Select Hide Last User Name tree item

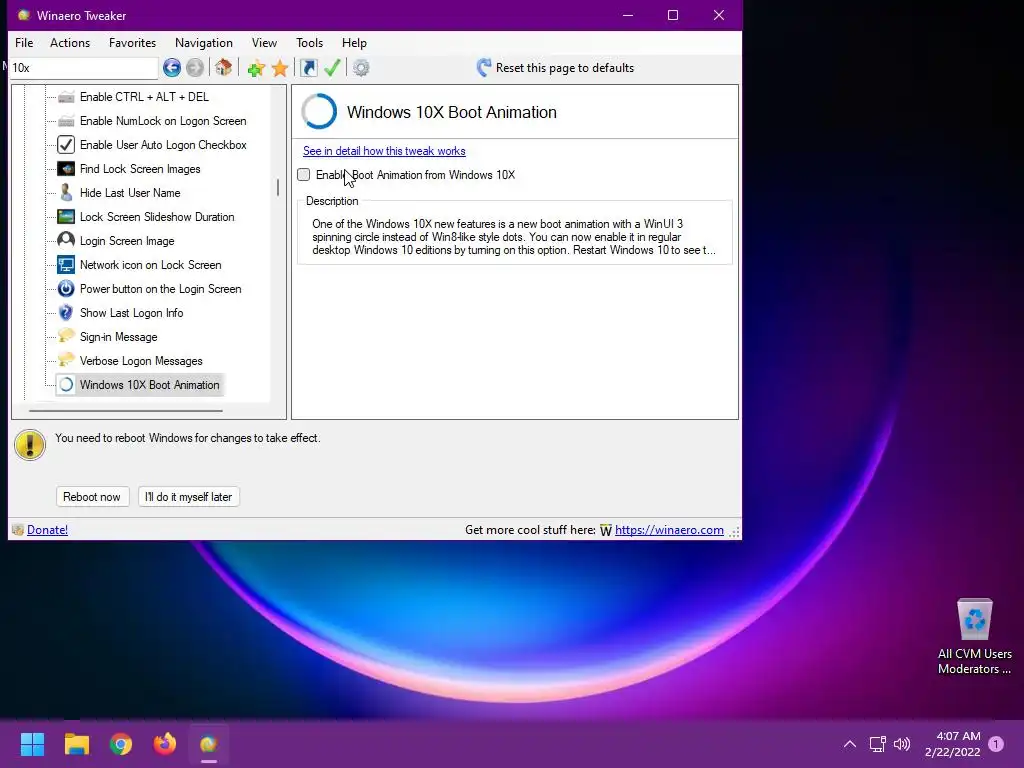(x=130, y=193)
